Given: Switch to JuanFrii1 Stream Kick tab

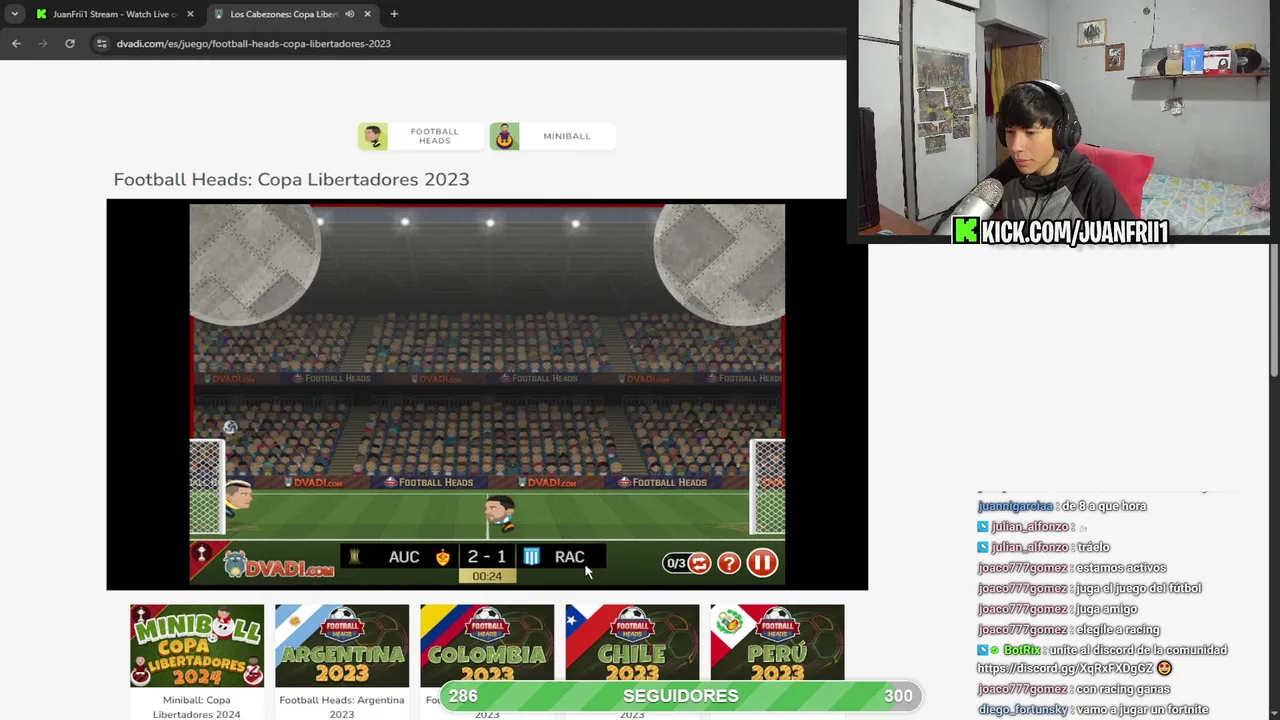Looking at the screenshot, I should coord(113,14).
